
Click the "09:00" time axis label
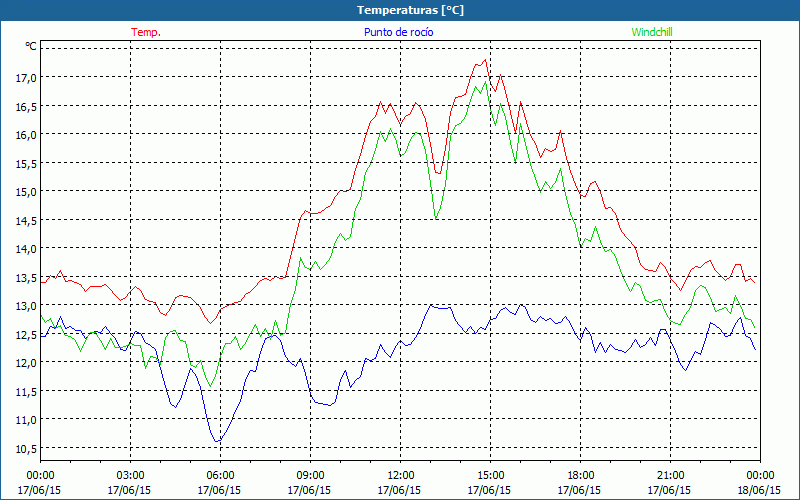click(310, 476)
